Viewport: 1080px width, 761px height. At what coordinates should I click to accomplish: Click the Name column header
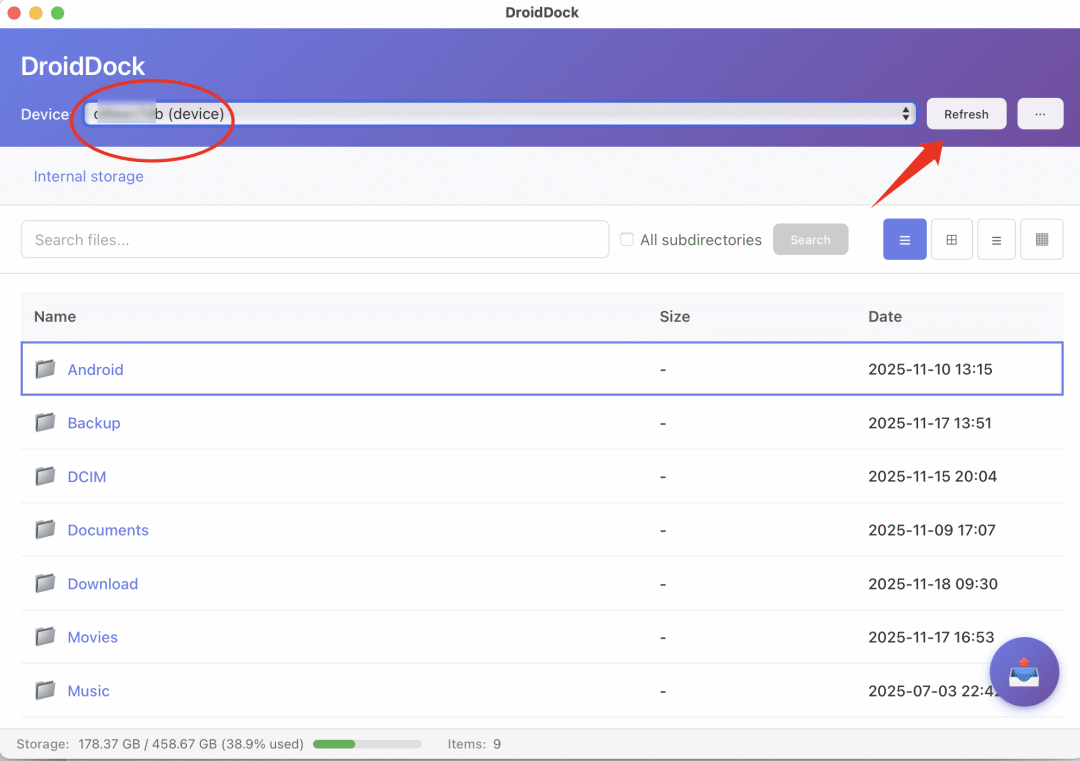coord(55,317)
